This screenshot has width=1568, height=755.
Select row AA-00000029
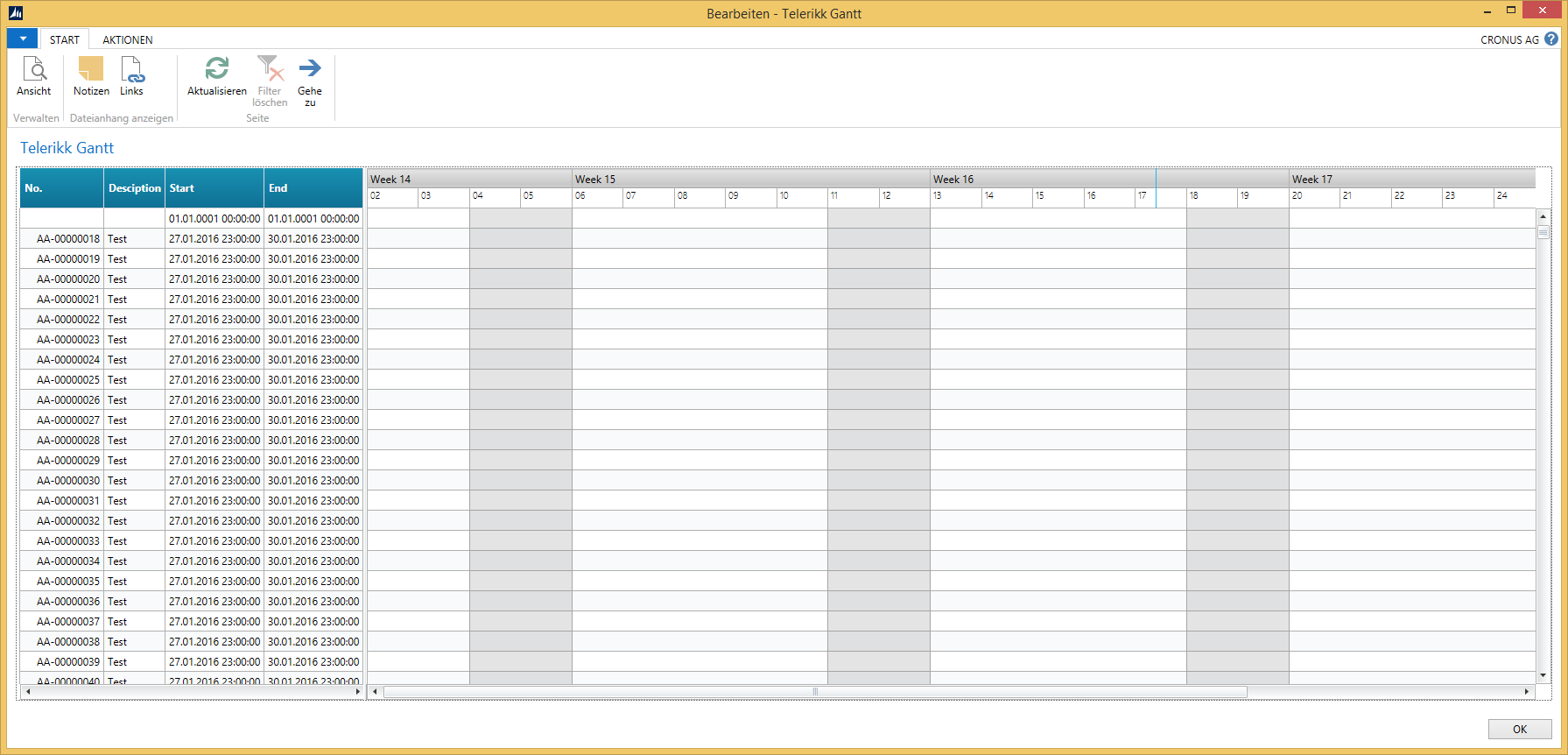[x=191, y=460]
